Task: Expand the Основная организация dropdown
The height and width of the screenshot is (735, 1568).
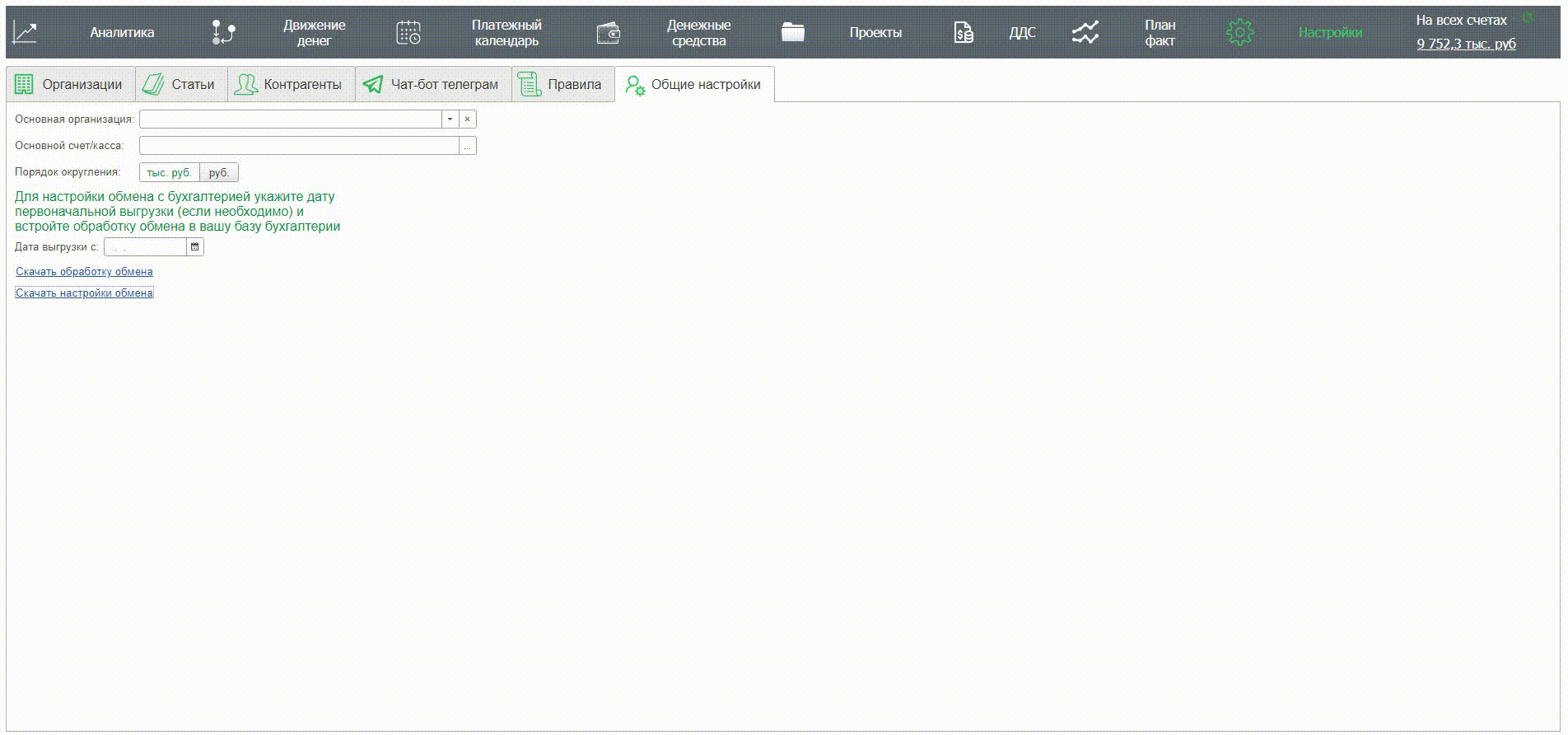Action: [450, 119]
